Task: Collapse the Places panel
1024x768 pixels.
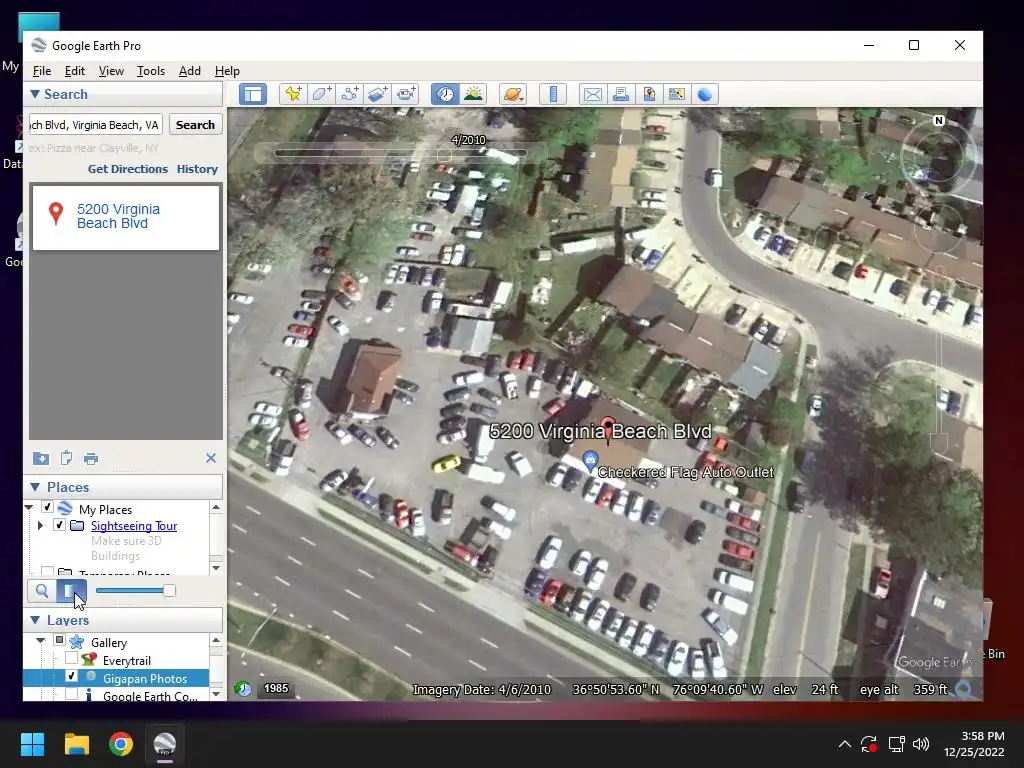Action: 35,487
